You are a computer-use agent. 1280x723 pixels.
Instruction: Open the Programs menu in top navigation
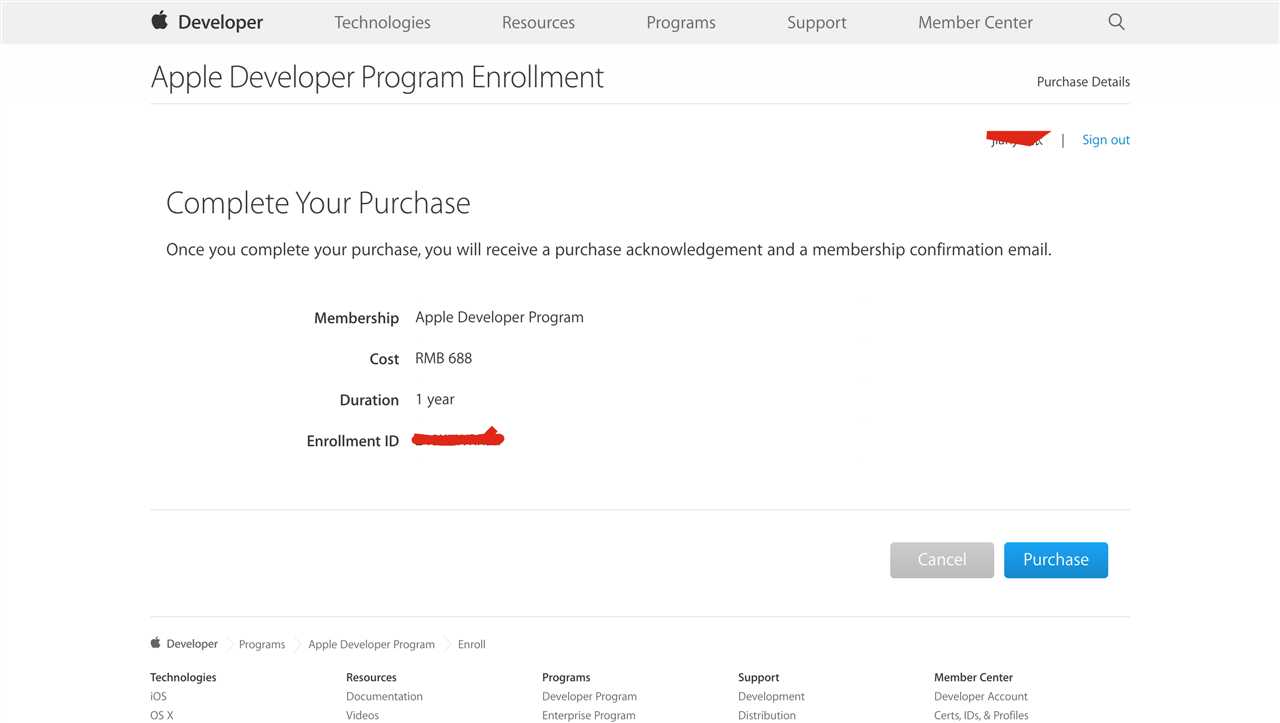[681, 22]
